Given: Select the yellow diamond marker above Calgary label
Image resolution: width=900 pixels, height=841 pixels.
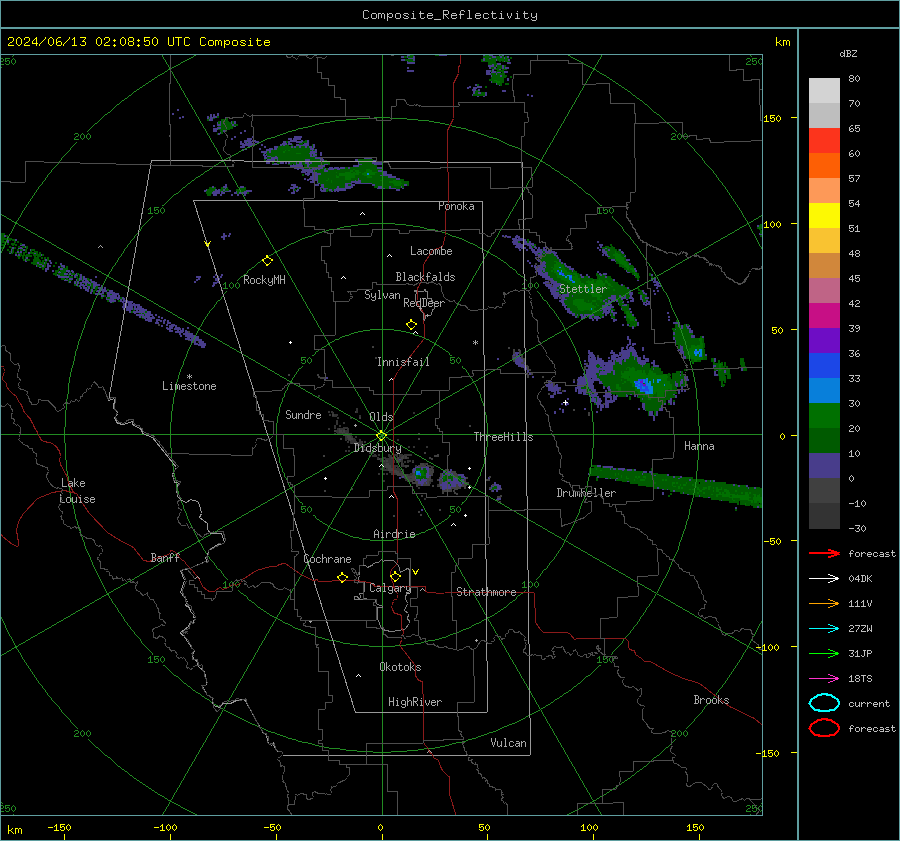Looking at the screenshot, I should click(x=395, y=576).
